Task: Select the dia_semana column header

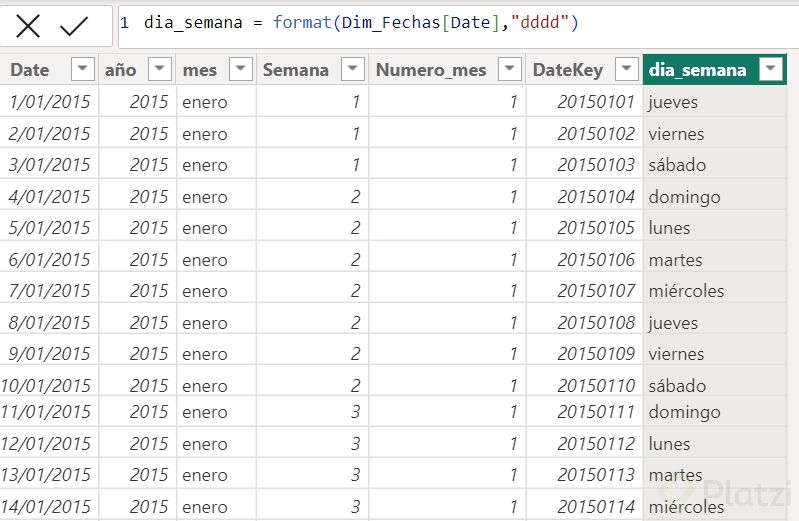Action: [698, 69]
